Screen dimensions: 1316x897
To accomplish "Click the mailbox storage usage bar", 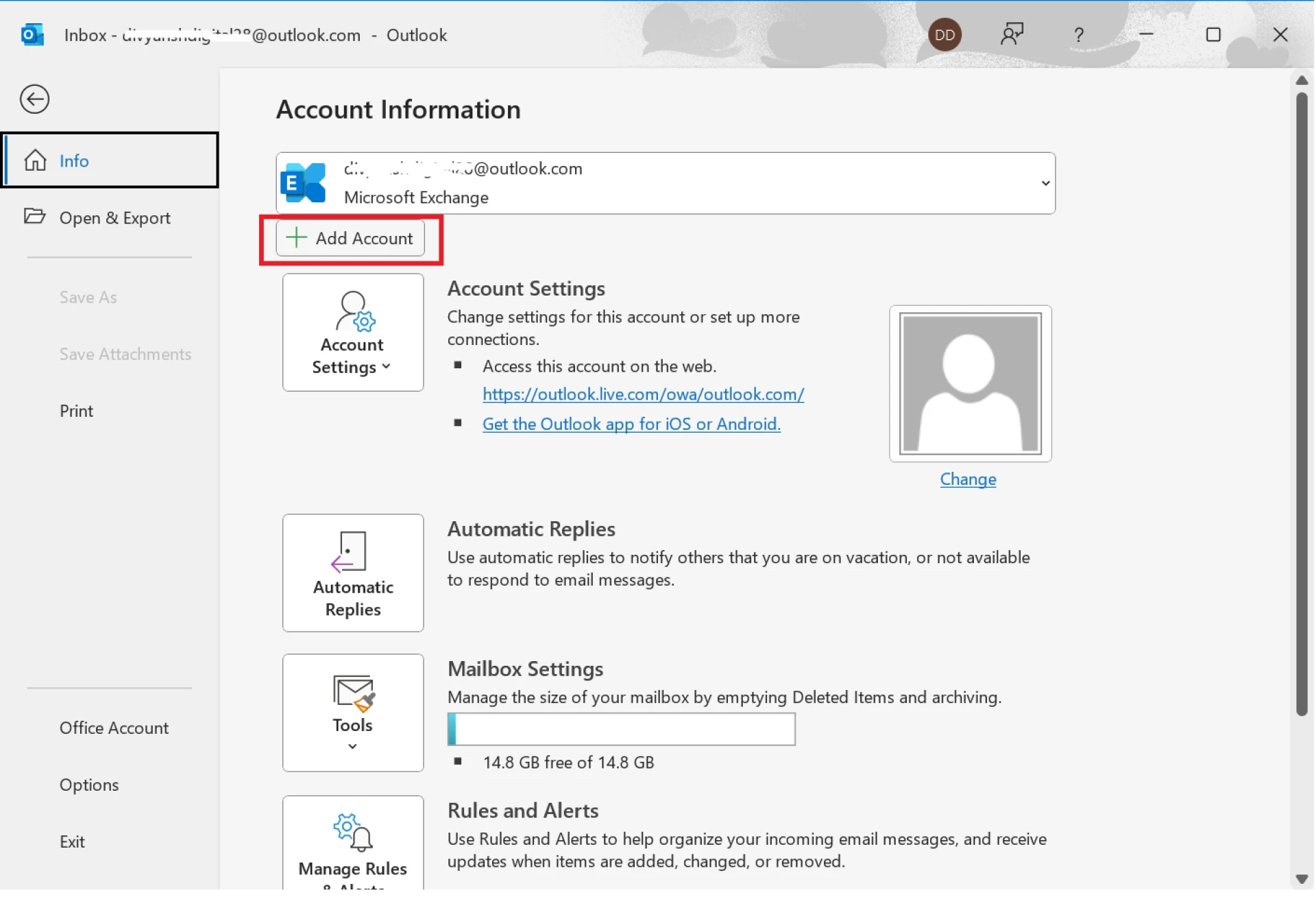I will pos(620,729).
